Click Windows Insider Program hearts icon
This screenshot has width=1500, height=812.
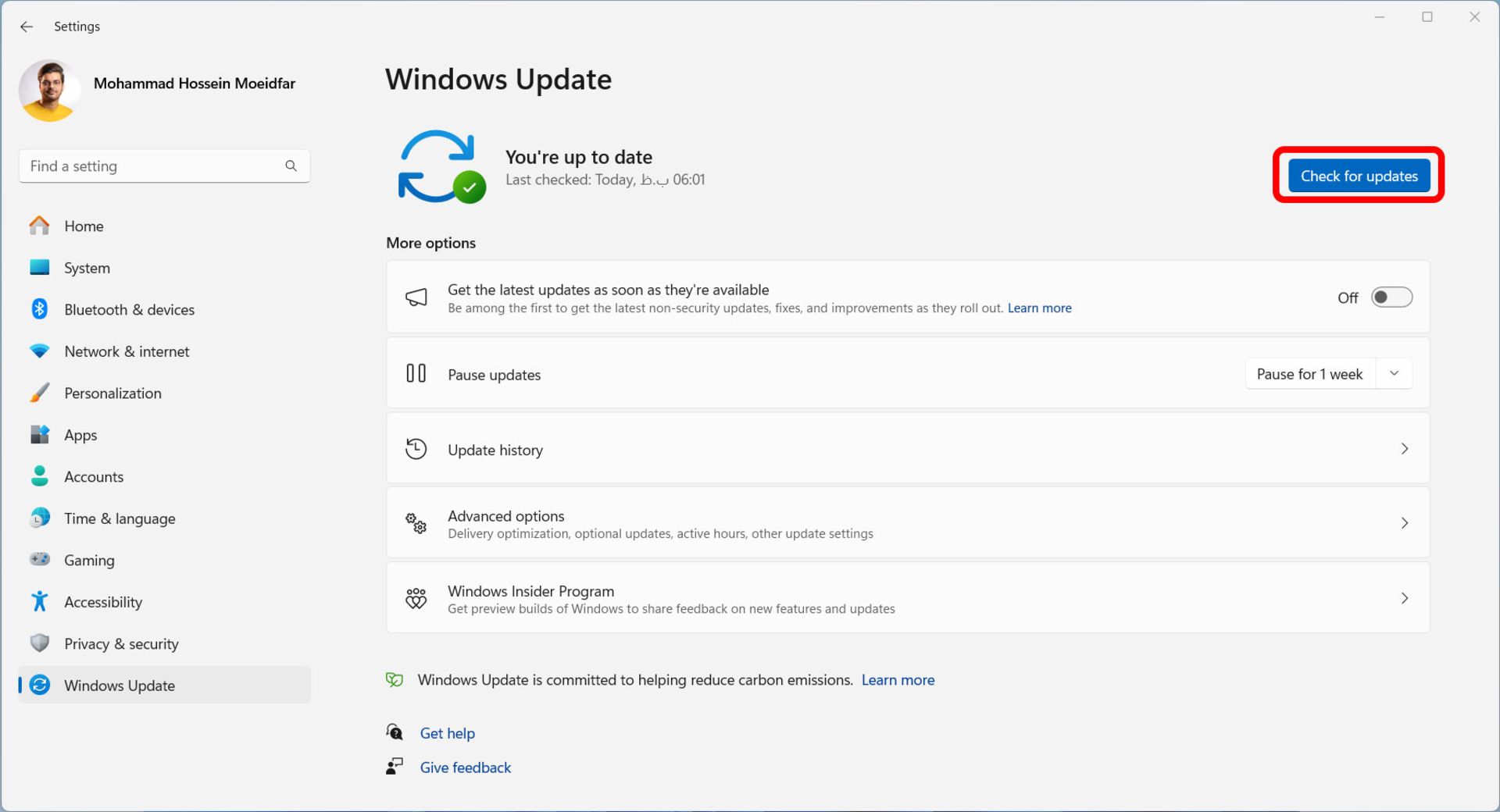416,598
